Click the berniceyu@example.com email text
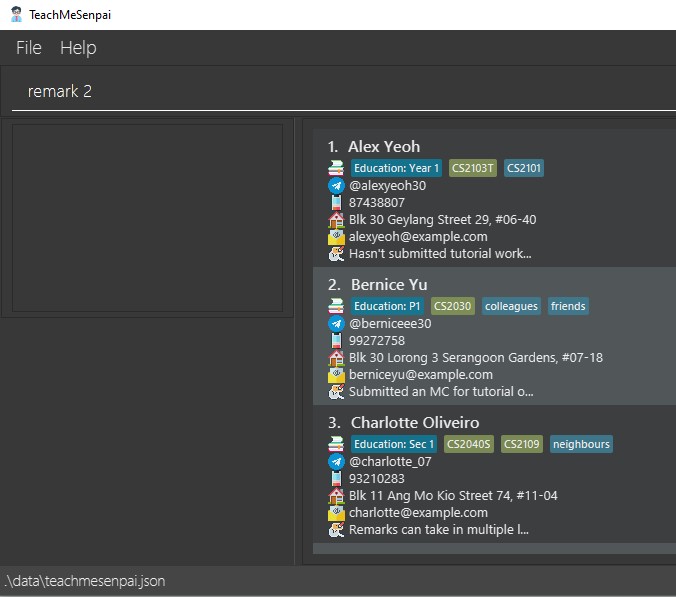676x597 pixels. click(421, 375)
